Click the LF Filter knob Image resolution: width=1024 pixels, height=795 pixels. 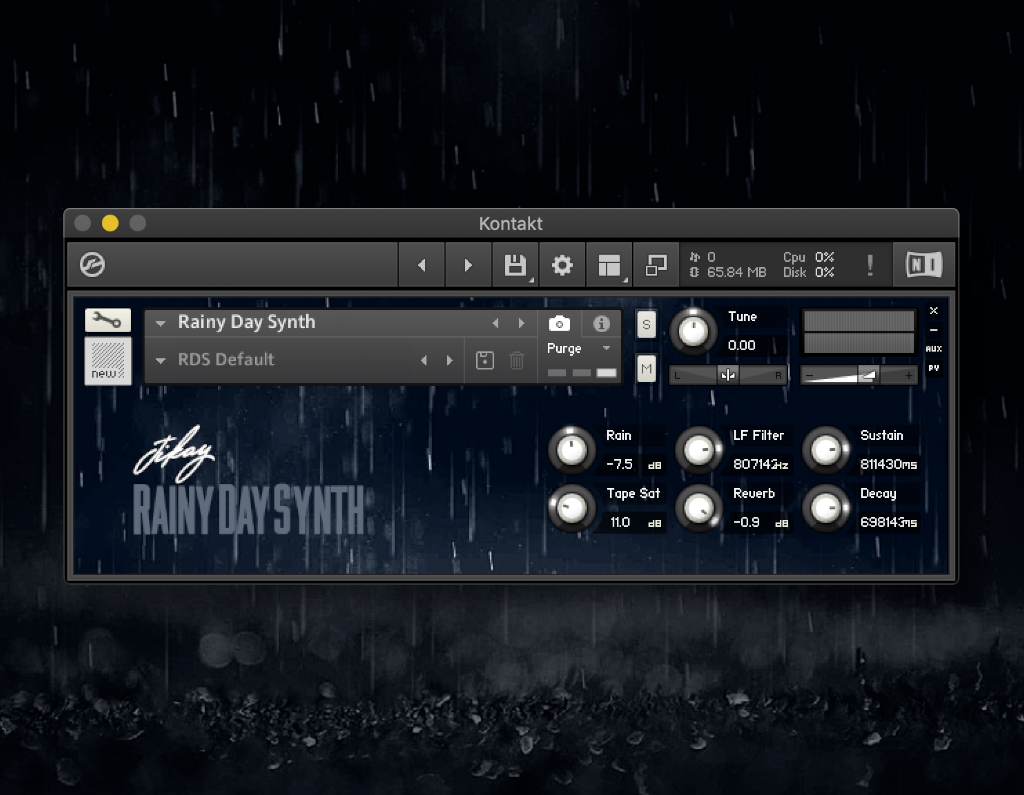[698, 450]
